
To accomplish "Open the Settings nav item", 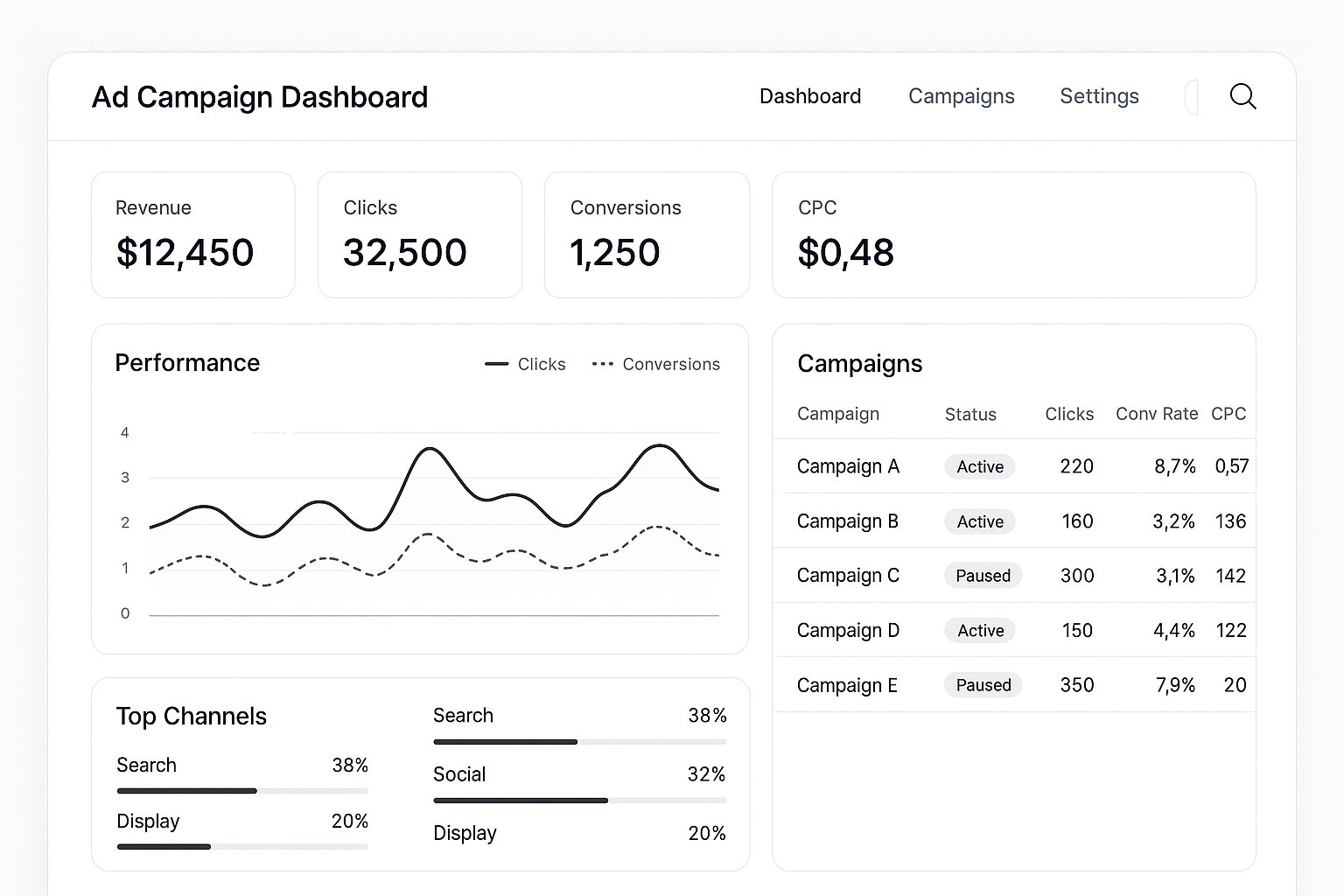I will 1099,96.
